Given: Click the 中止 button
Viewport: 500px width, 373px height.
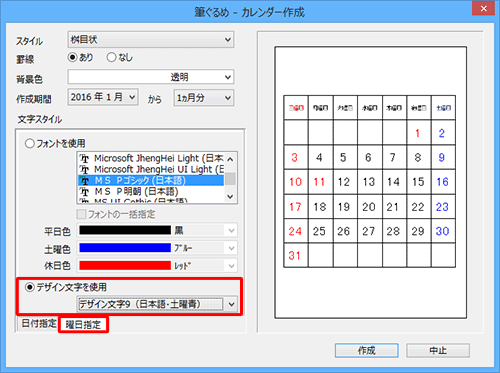Looking at the screenshot, I should [x=438, y=351].
